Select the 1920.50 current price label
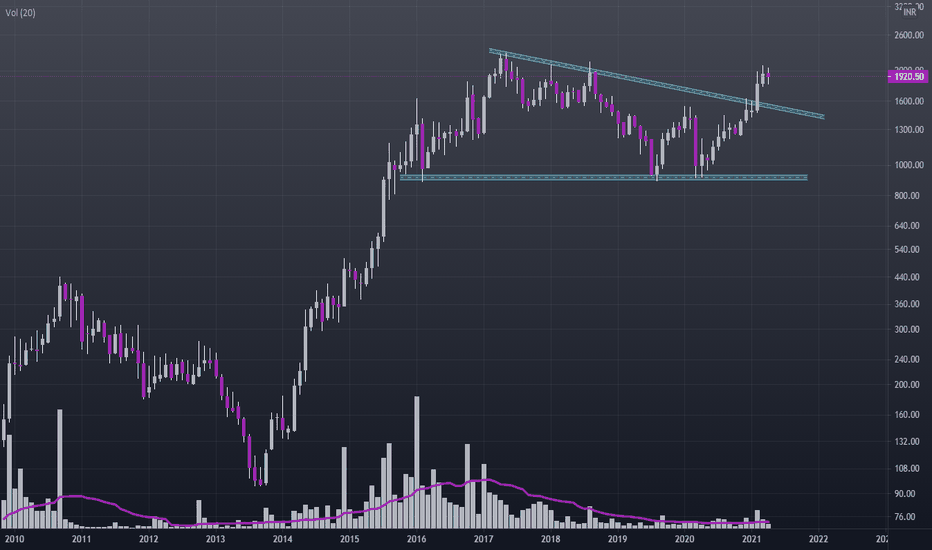The width and height of the screenshot is (932, 550). (909, 76)
